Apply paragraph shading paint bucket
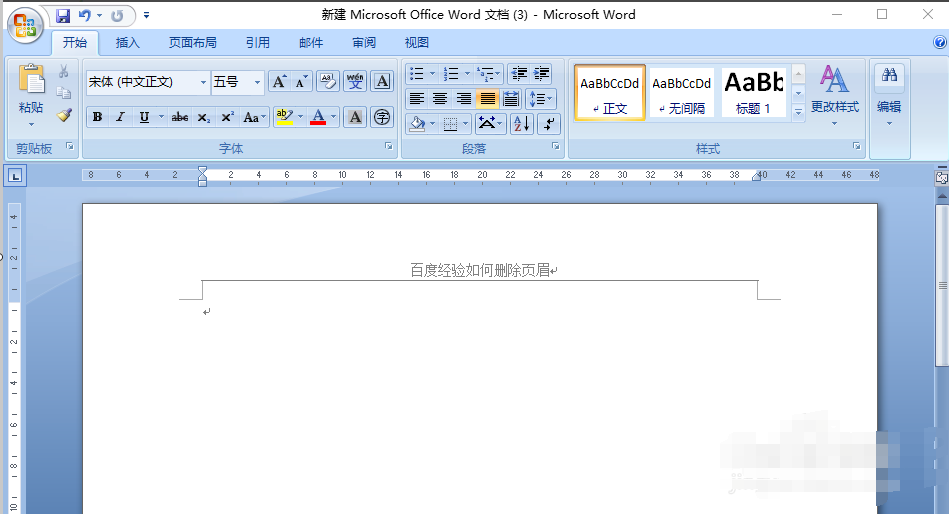949x514 pixels. [418, 124]
